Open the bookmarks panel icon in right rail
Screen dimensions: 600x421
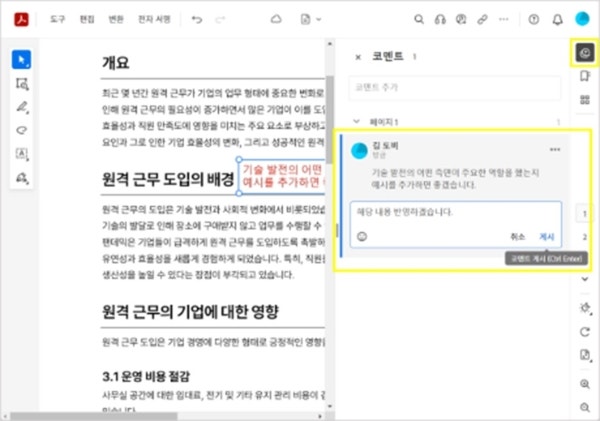tap(584, 76)
